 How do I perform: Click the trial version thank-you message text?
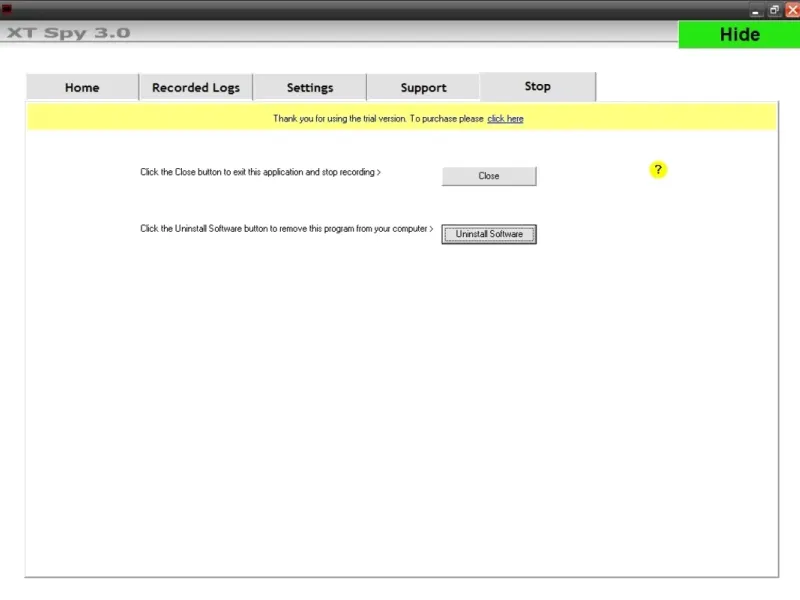tap(378, 119)
